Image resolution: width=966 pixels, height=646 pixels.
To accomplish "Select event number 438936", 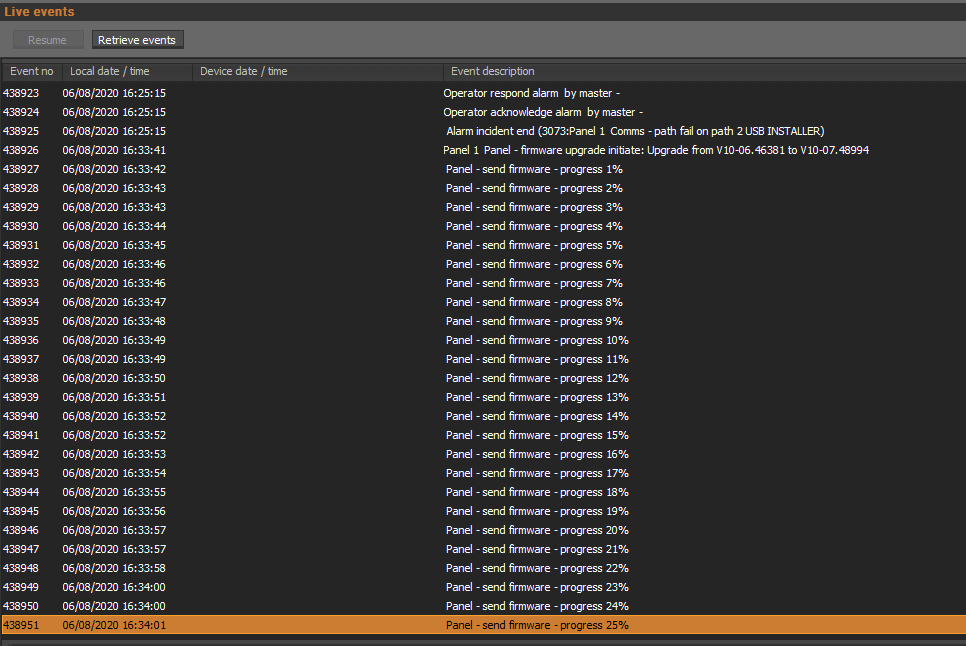I will coord(21,341).
